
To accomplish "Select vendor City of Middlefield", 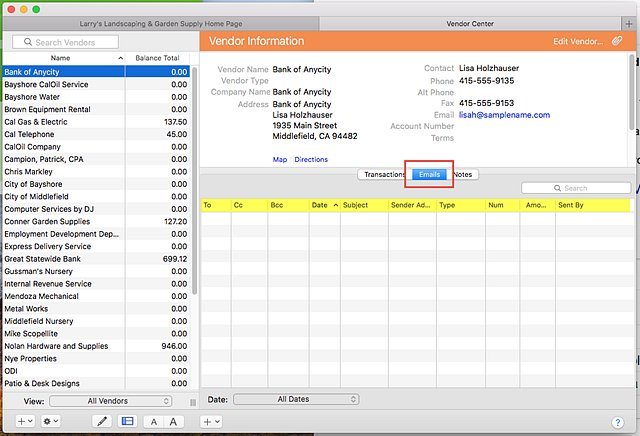I will pos(96,196).
